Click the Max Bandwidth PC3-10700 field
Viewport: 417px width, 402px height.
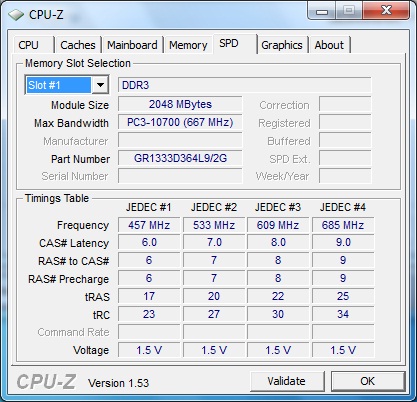[180, 122]
